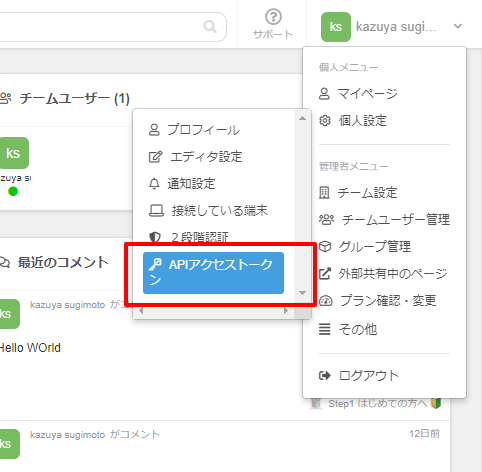The height and width of the screenshot is (472, 482).
Task: Click ks avatar beside 12日前 comment
Action: tap(9, 444)
